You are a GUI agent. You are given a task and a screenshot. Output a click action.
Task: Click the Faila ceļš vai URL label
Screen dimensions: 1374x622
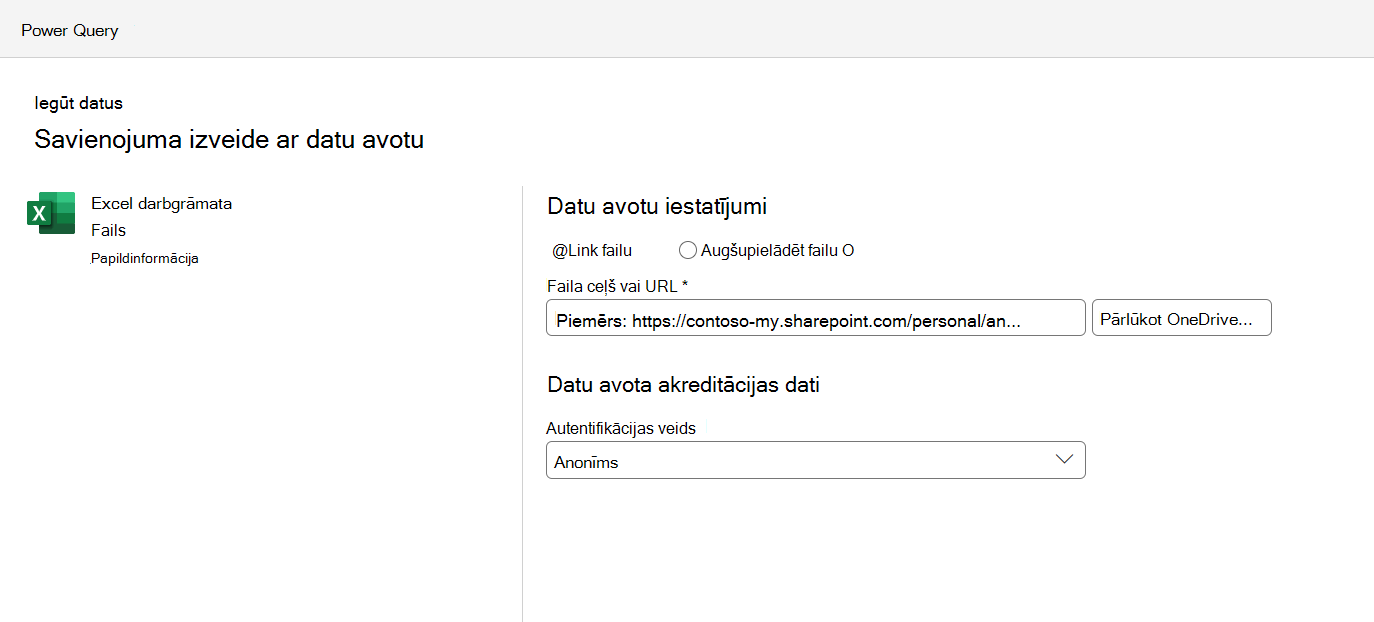617,286
